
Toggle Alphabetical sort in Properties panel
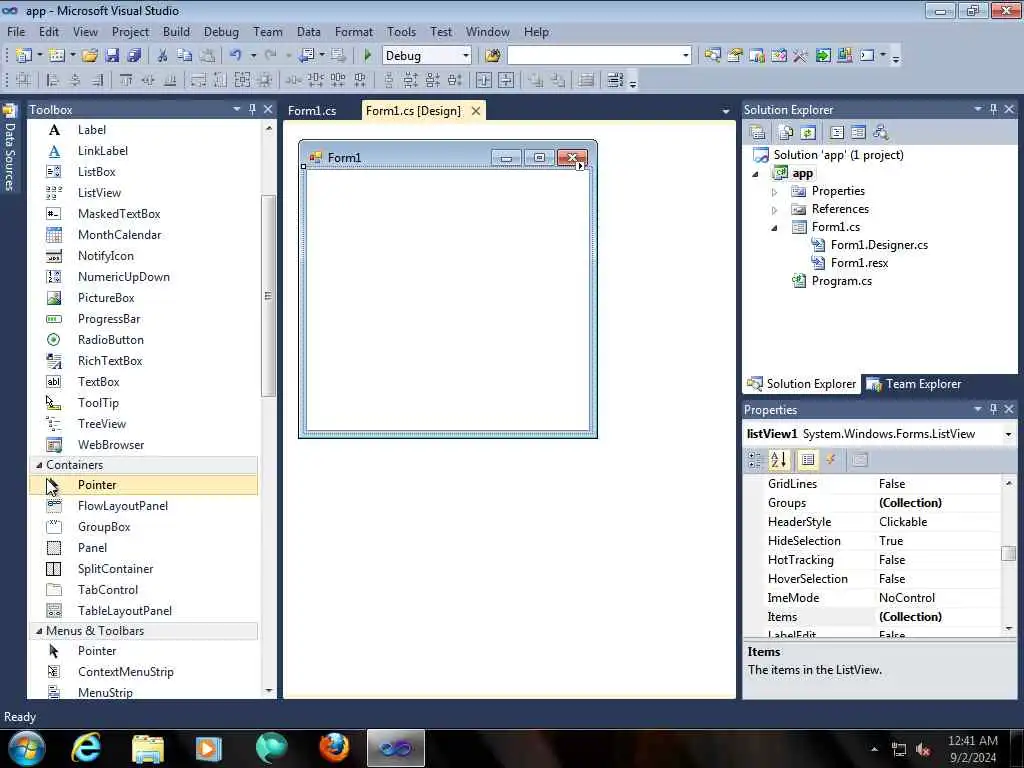(778, 460)
